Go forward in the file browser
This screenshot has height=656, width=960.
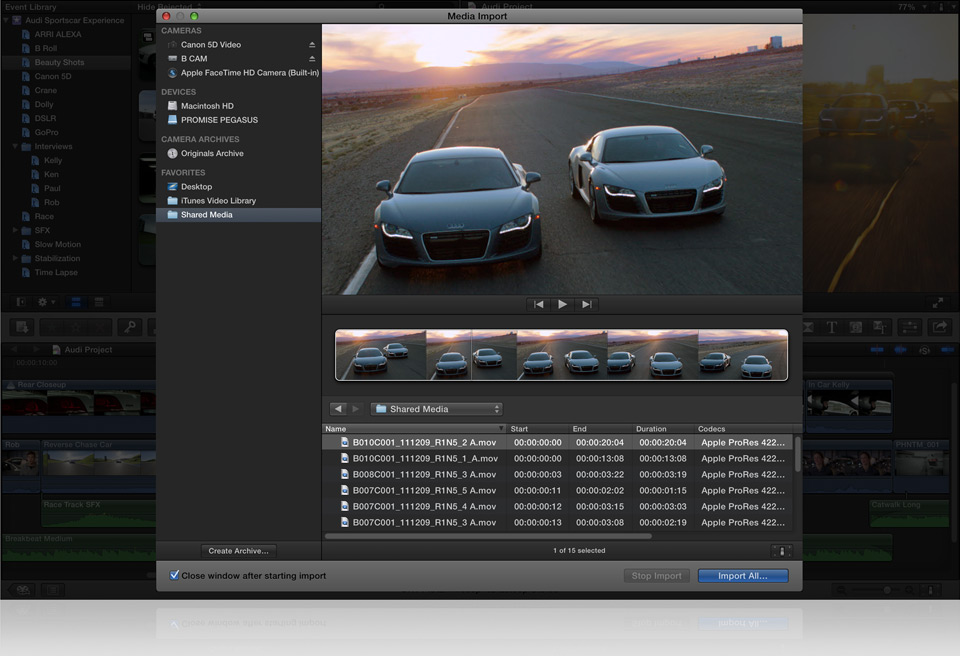point(355,409)
